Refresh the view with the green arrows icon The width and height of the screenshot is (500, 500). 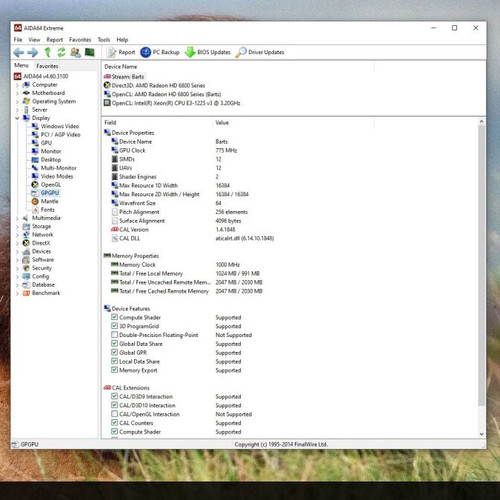point(61,52)
